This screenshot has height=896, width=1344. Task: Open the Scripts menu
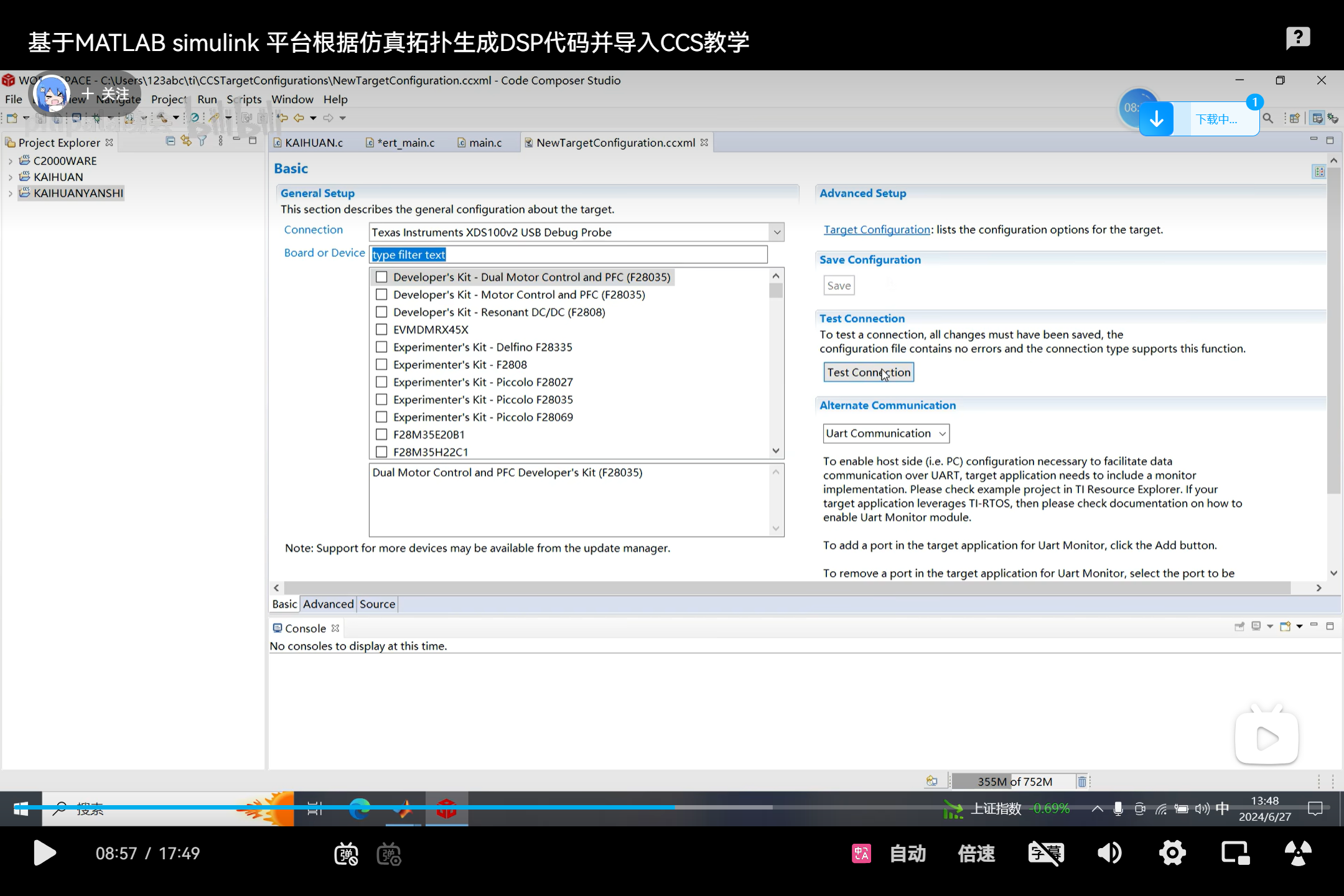click(244, 100)
